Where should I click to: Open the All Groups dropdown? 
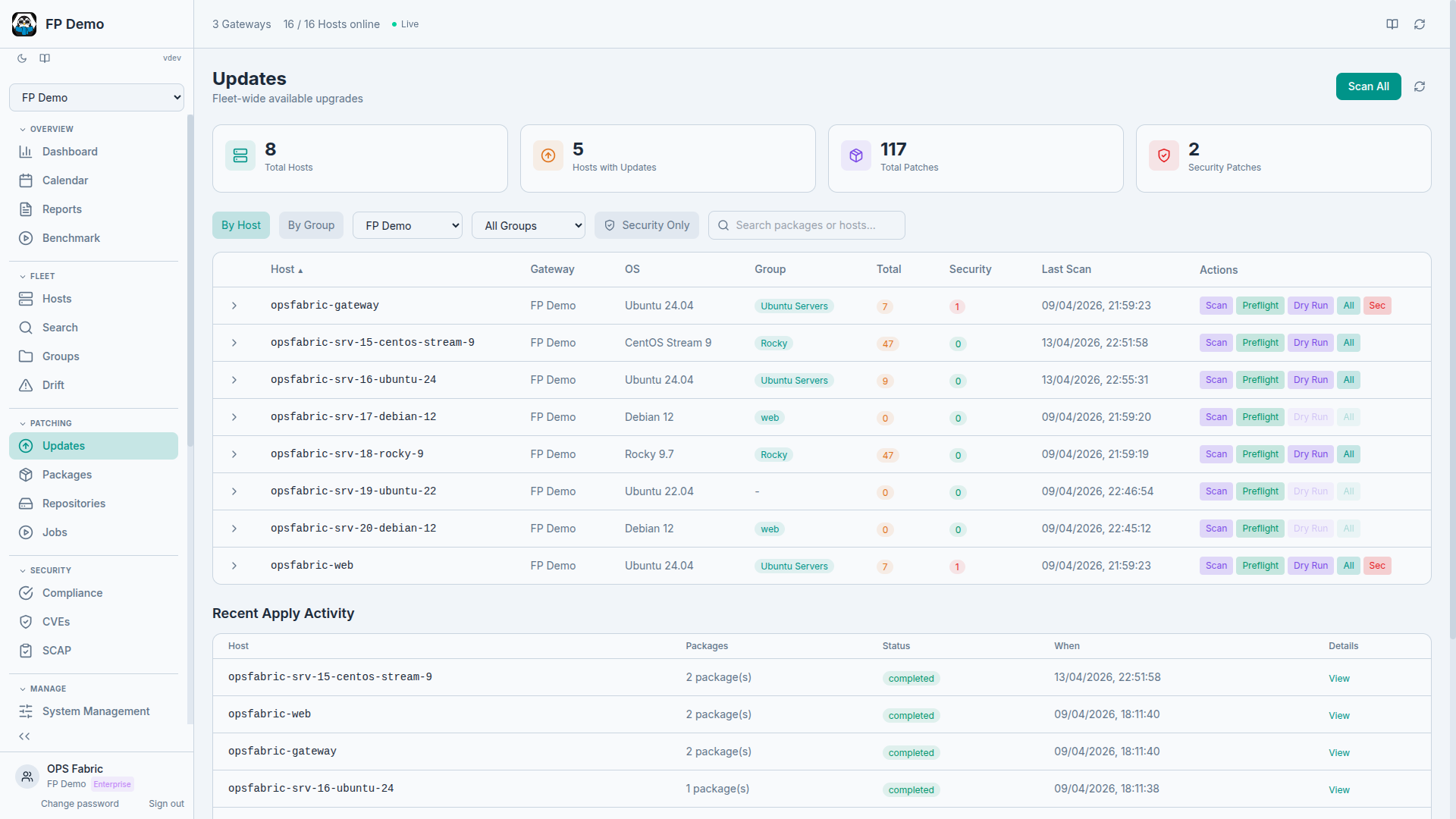[x=529, y=225]
